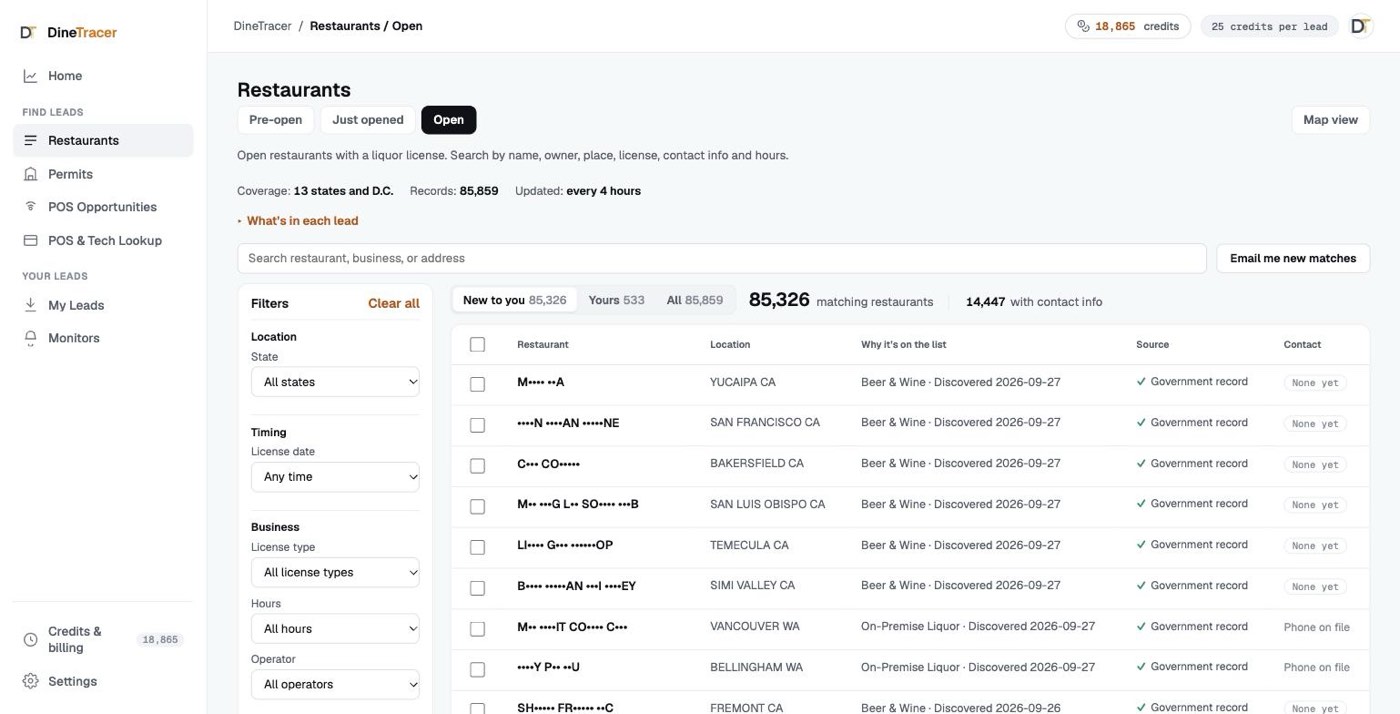Screen dimensions: 1400x714
Task: Check the box for the TEMECULA CA row
Action: pos(477,547)
